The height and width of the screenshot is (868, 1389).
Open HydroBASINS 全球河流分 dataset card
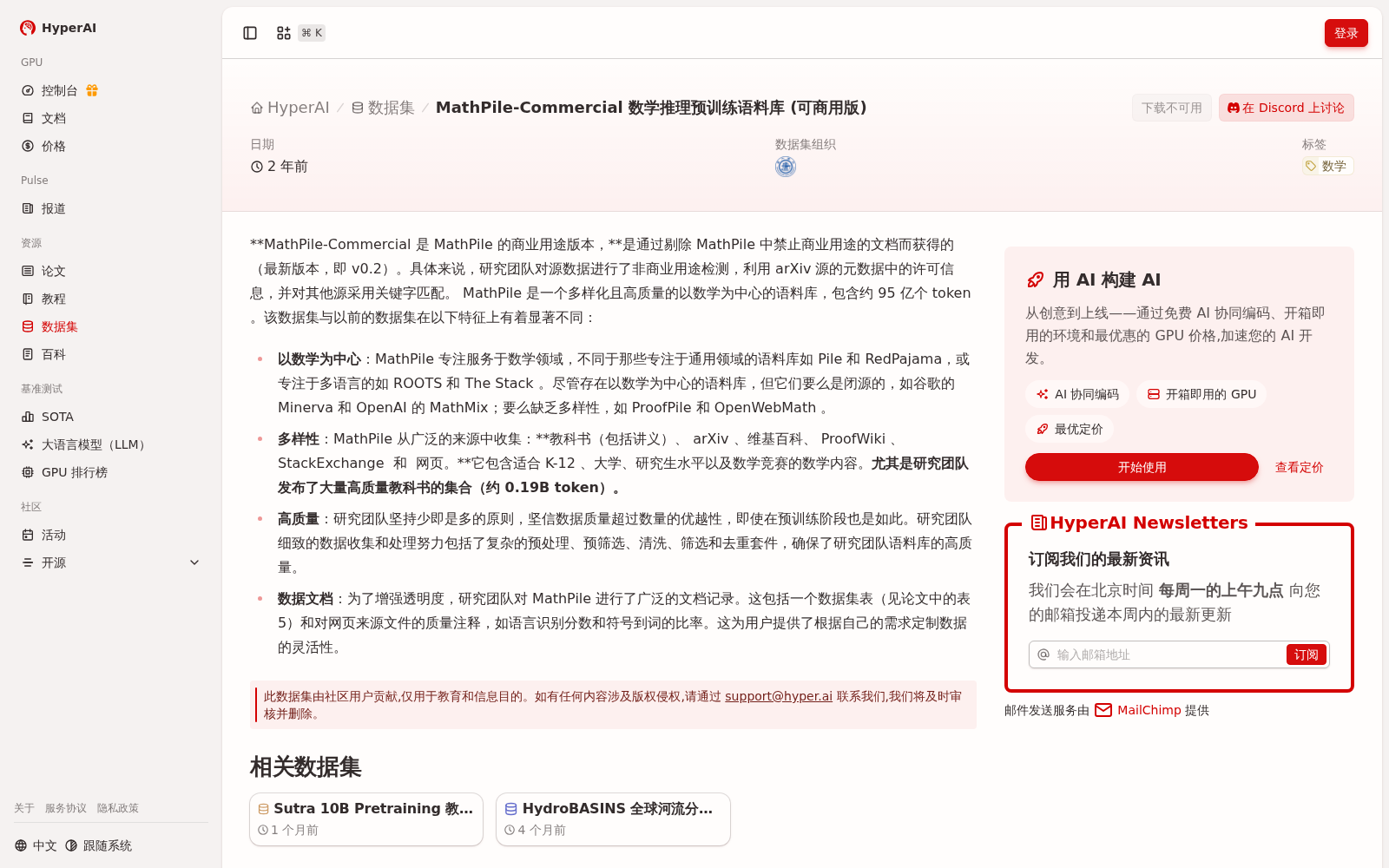coord(613,819)
